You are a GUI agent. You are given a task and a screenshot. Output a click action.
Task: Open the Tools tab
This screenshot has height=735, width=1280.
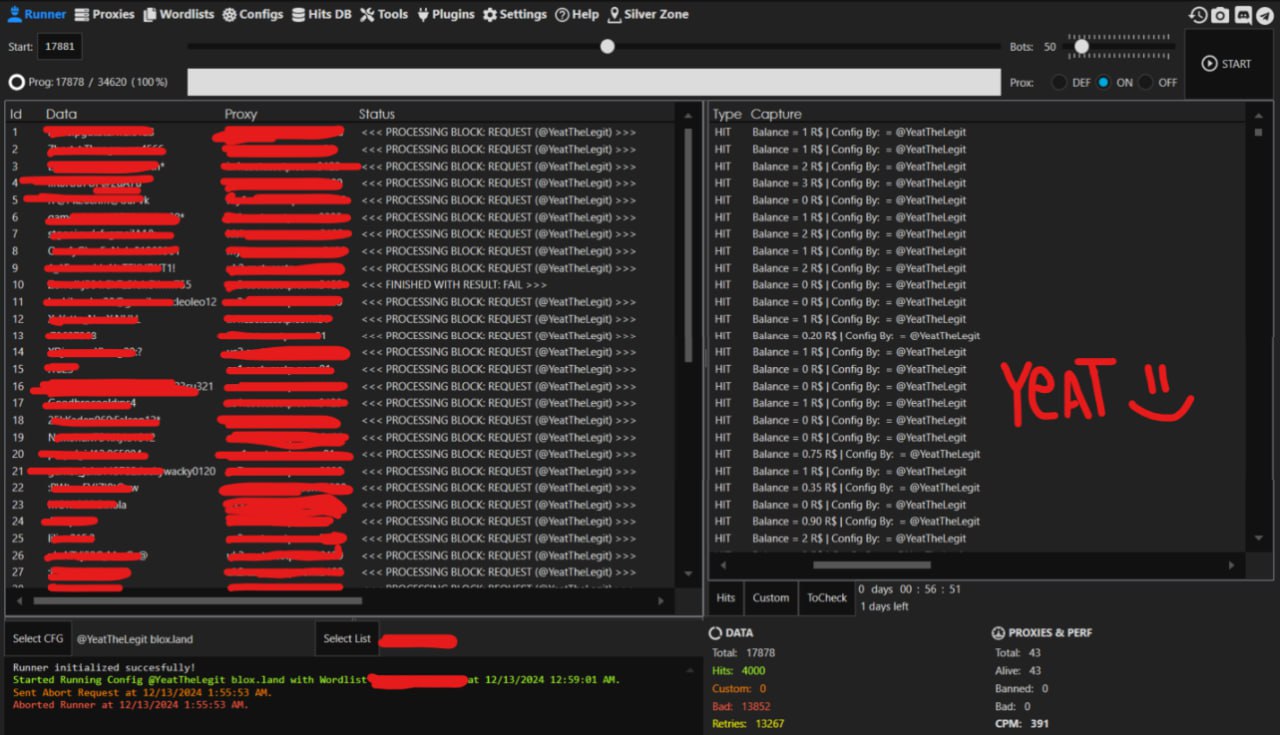point(384,15)
